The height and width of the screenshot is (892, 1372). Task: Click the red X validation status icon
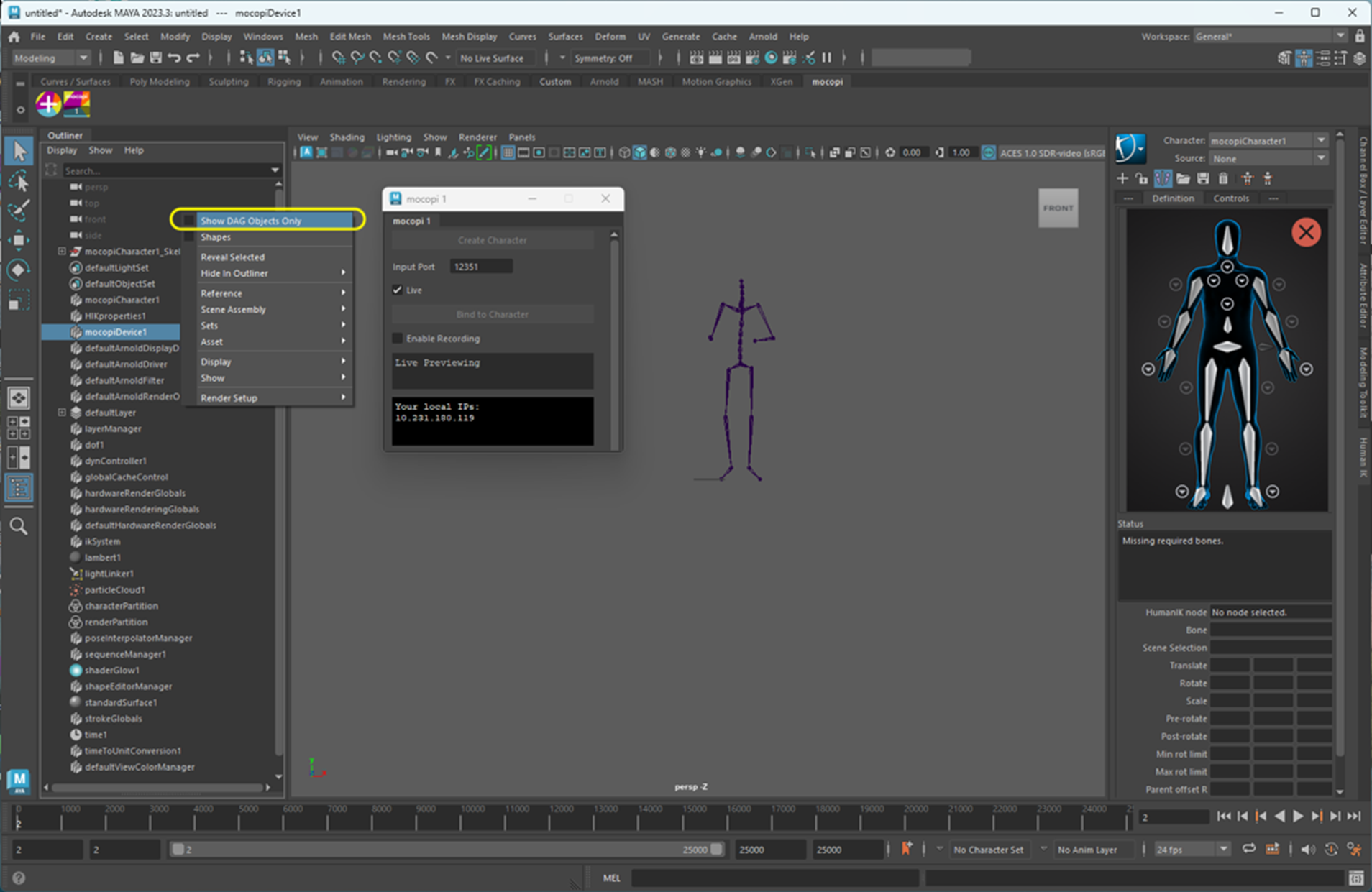1306,232
